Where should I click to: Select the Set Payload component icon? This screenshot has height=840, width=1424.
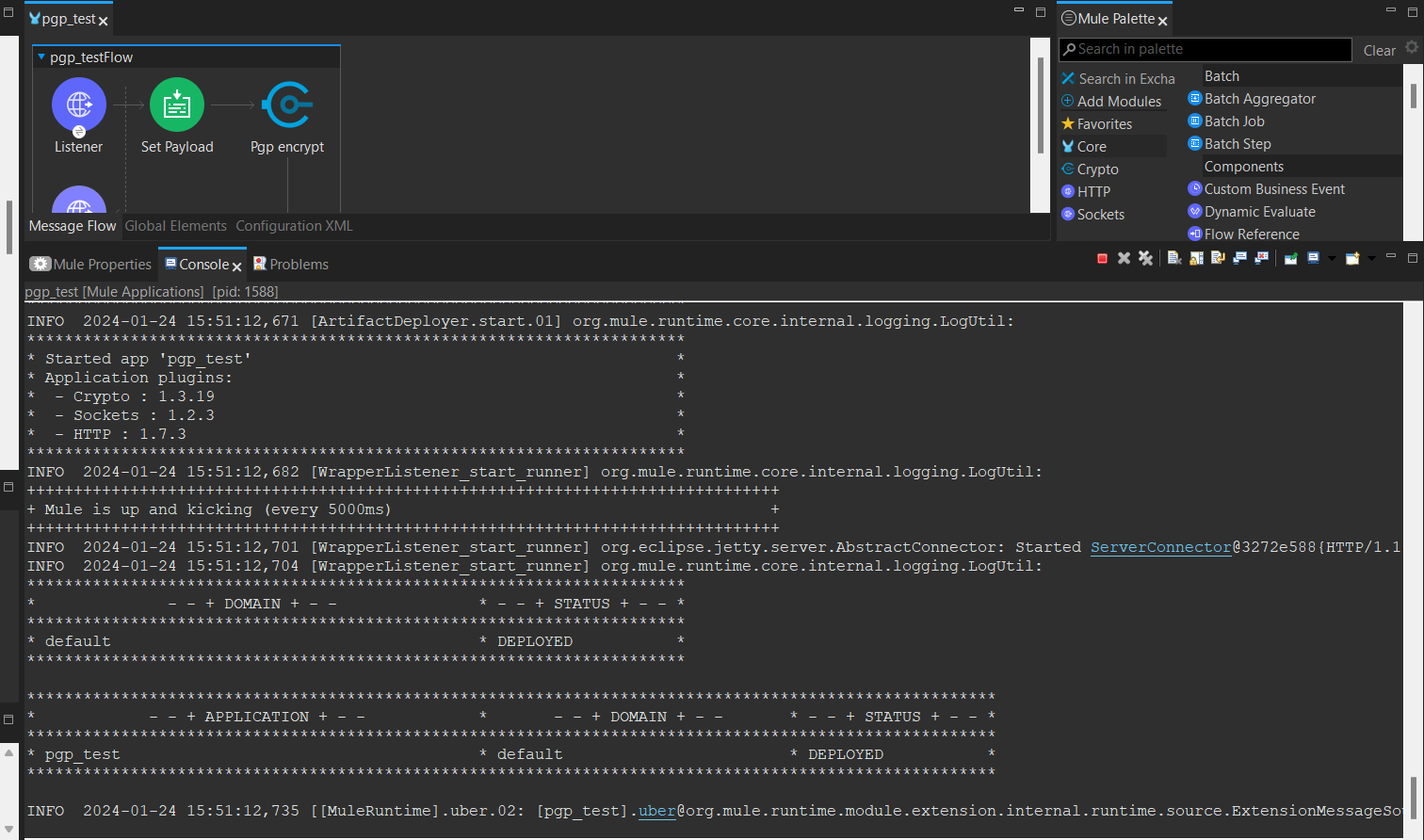click(177, 105)
